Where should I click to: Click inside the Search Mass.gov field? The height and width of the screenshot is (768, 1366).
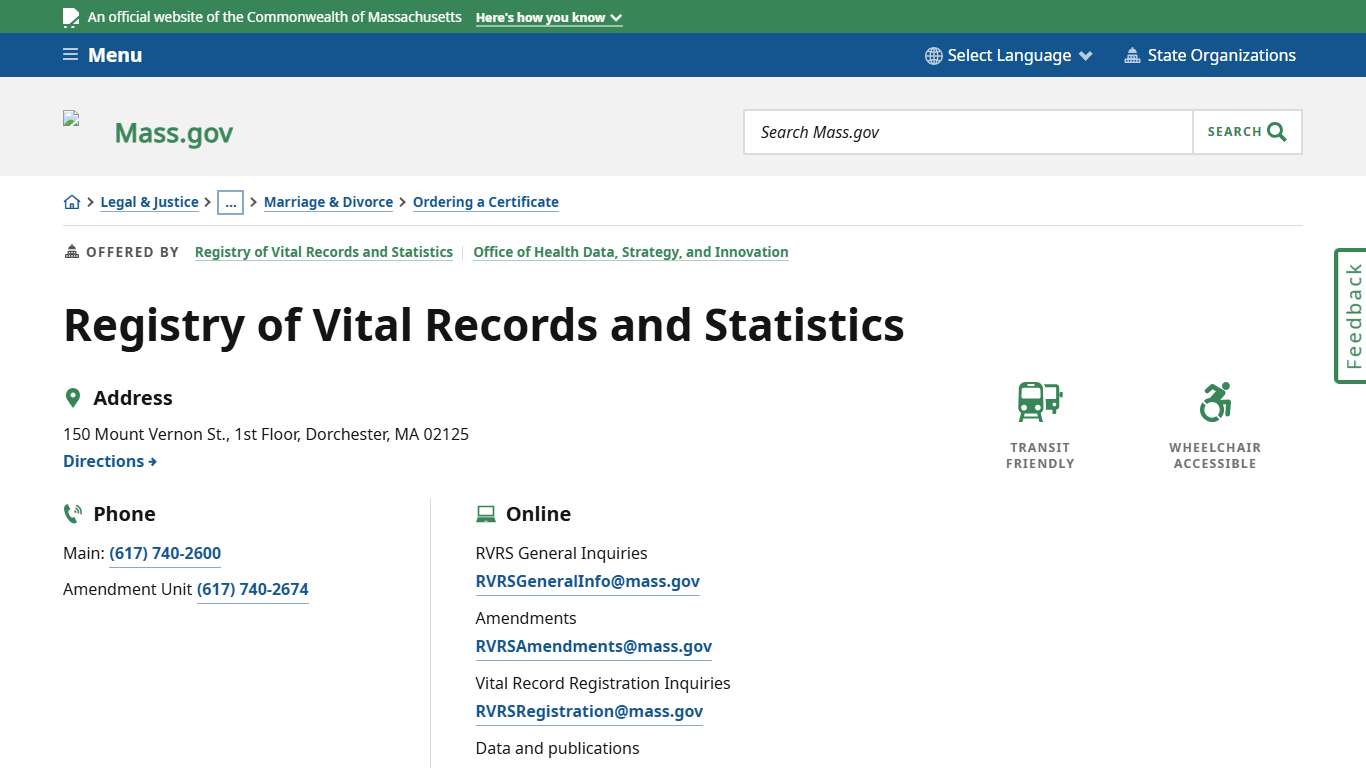pyautogui.click(x=967, y=131)
